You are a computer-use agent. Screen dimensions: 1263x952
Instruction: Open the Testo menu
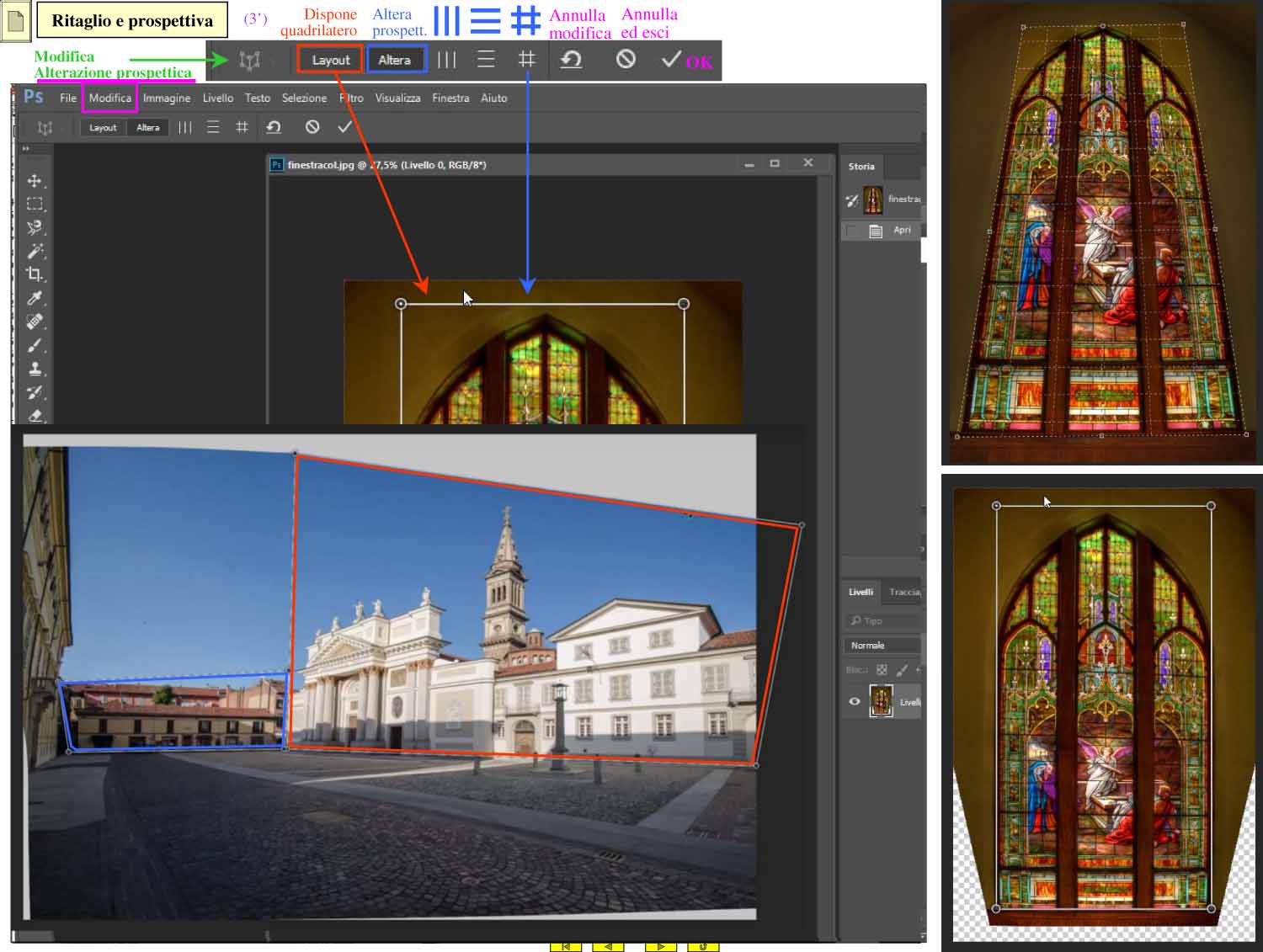(x=258, y=98)
